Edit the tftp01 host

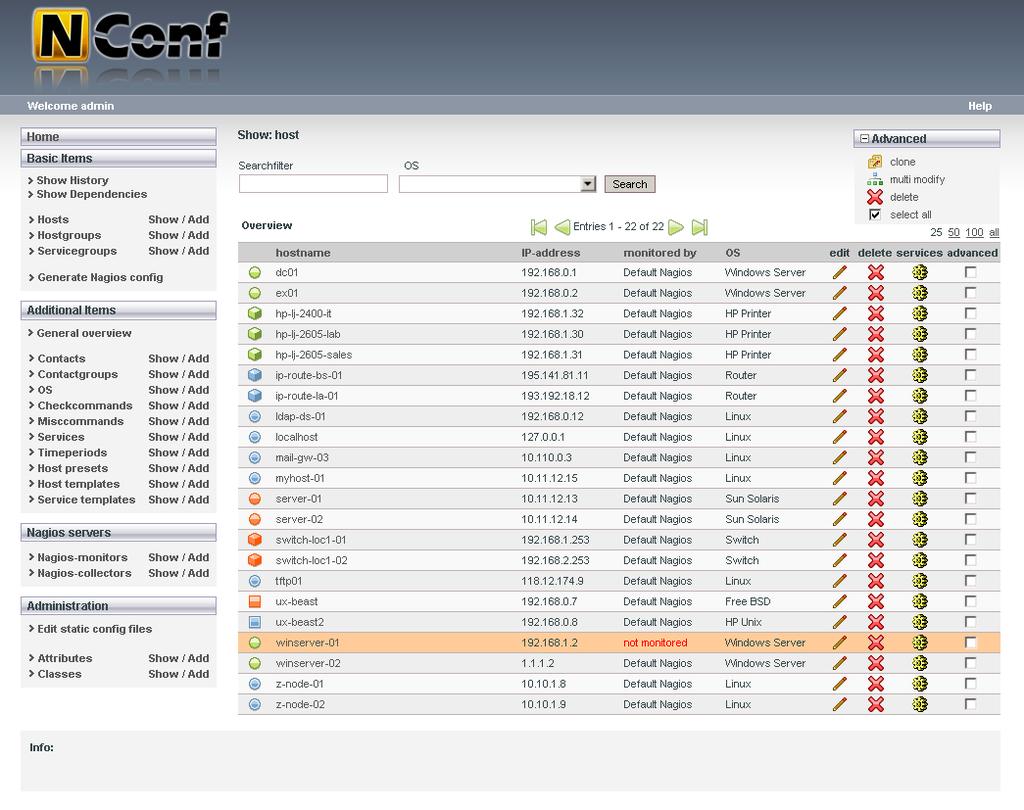click(839, 581)
